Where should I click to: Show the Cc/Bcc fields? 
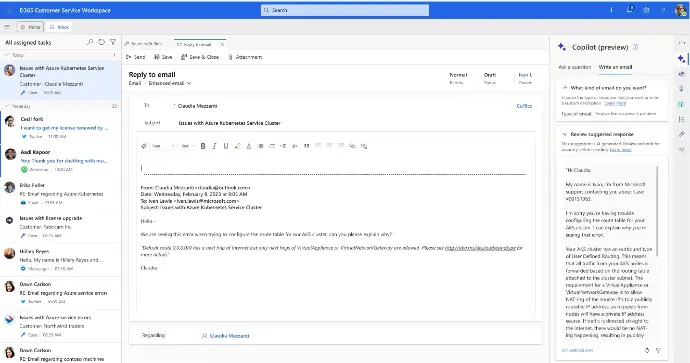[x=524, y=106]
